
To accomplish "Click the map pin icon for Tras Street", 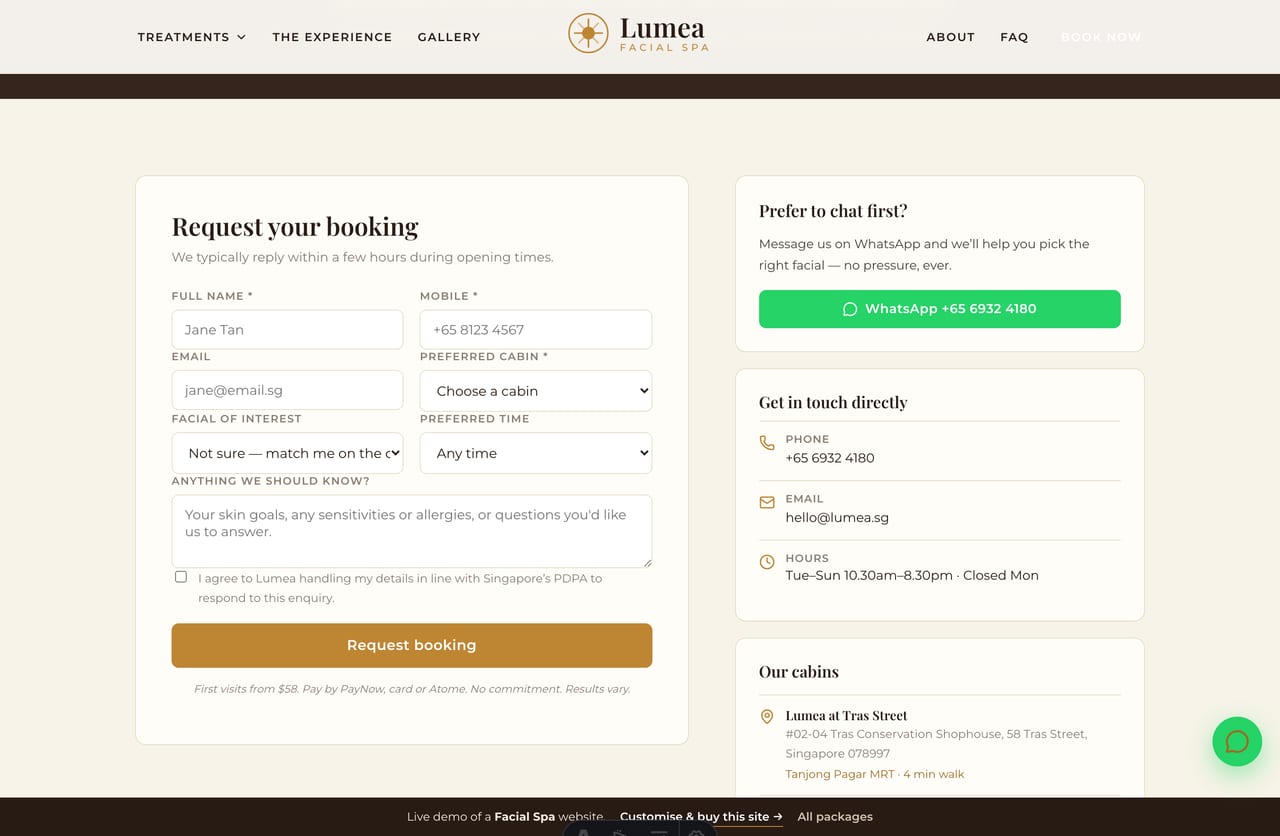I will click(767, 716).
